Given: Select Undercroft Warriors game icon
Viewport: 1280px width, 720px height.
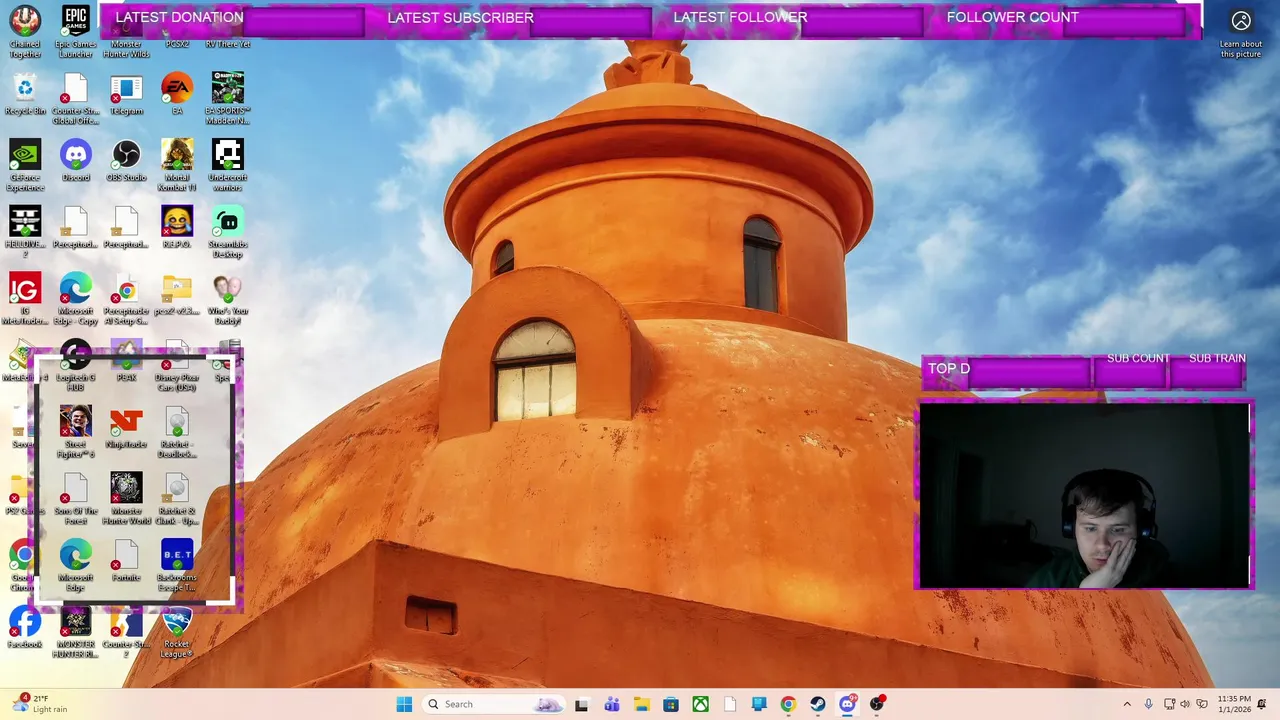Looking at the screenshot, I should [x=228, y=165].
